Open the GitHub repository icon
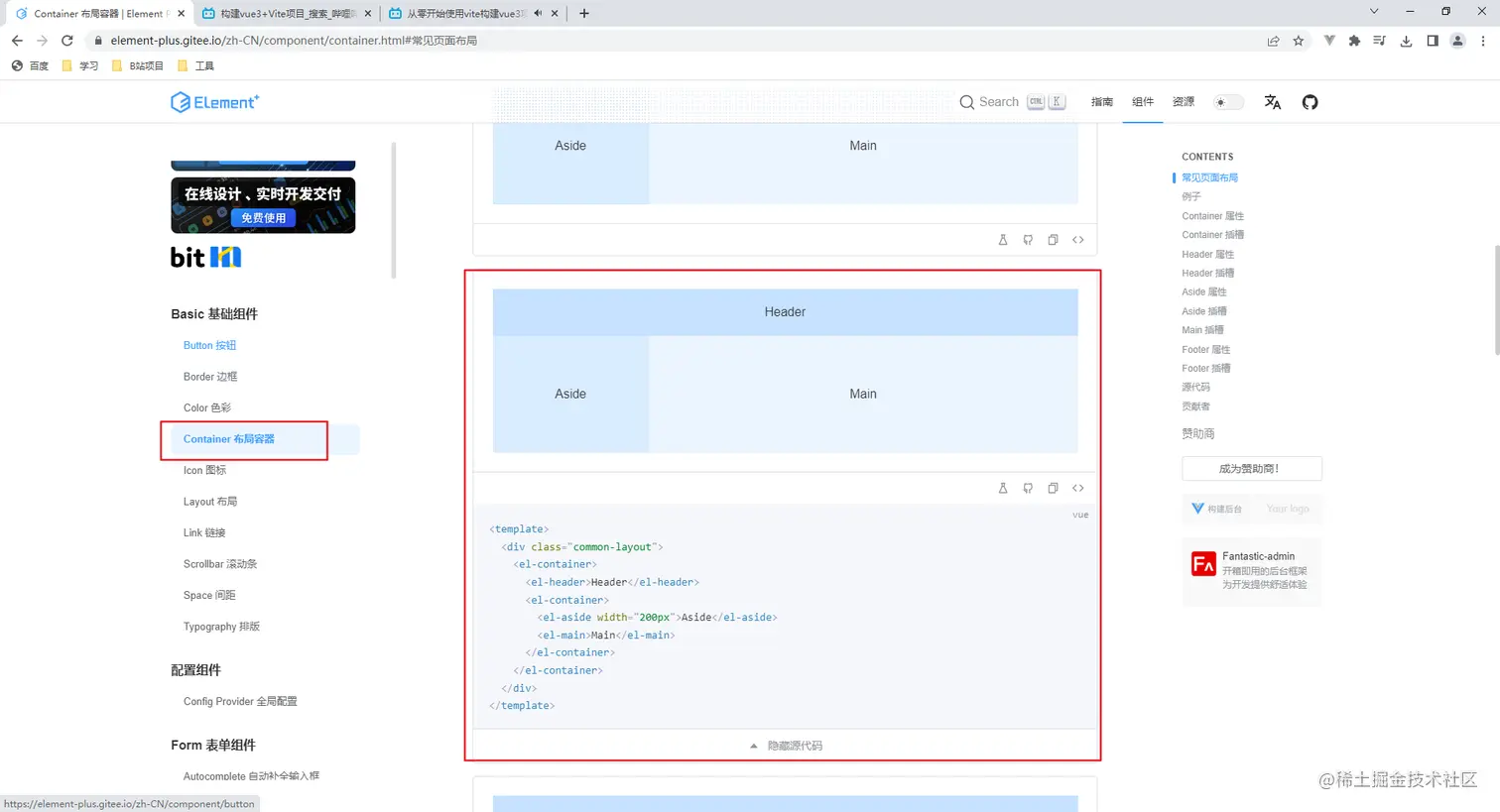 1311,102
